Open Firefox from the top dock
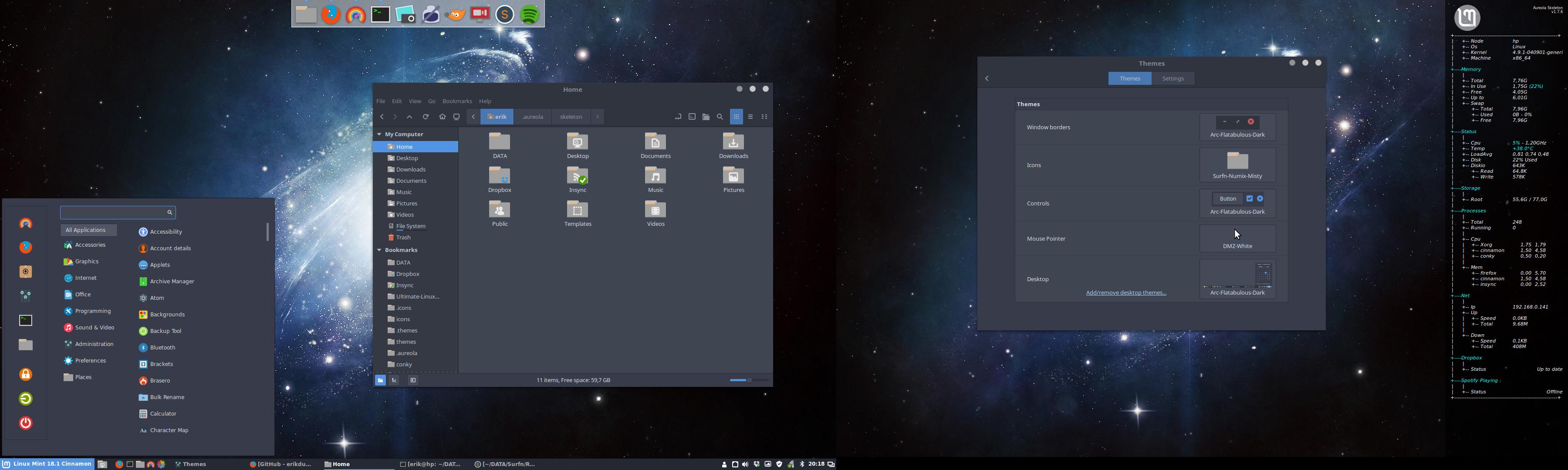 click(x=331, y=15)
